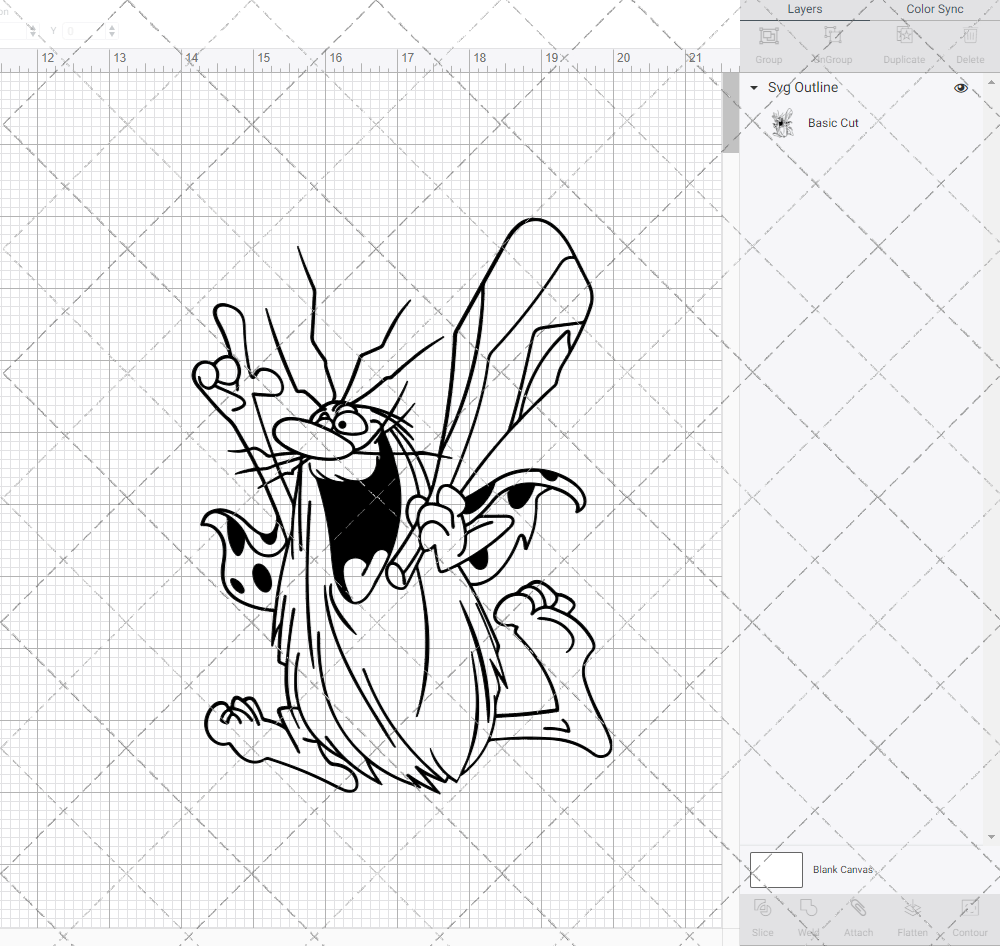This screenshot has width=1000, height=946.
Task: Click the Weld icon
Action: click(x=808, y=915)
